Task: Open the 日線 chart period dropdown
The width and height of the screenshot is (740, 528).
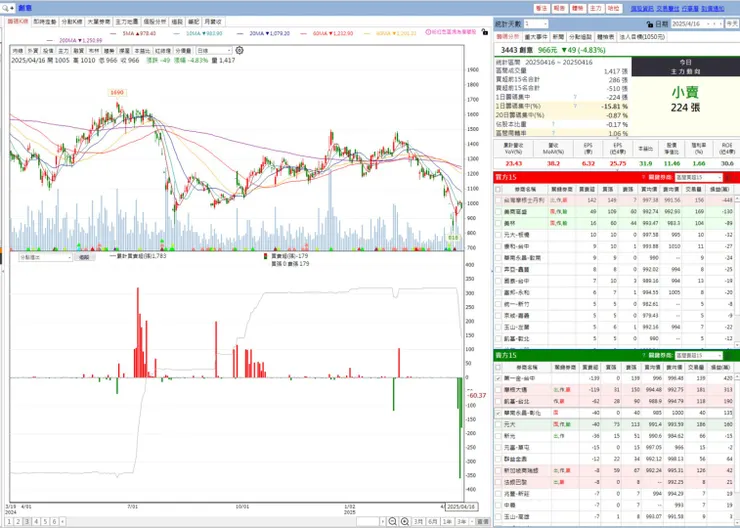Action: [x=214, y=50]
